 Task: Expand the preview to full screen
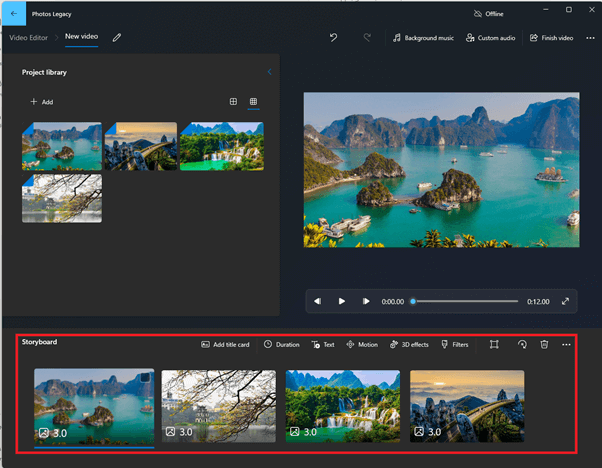[565, 301]
